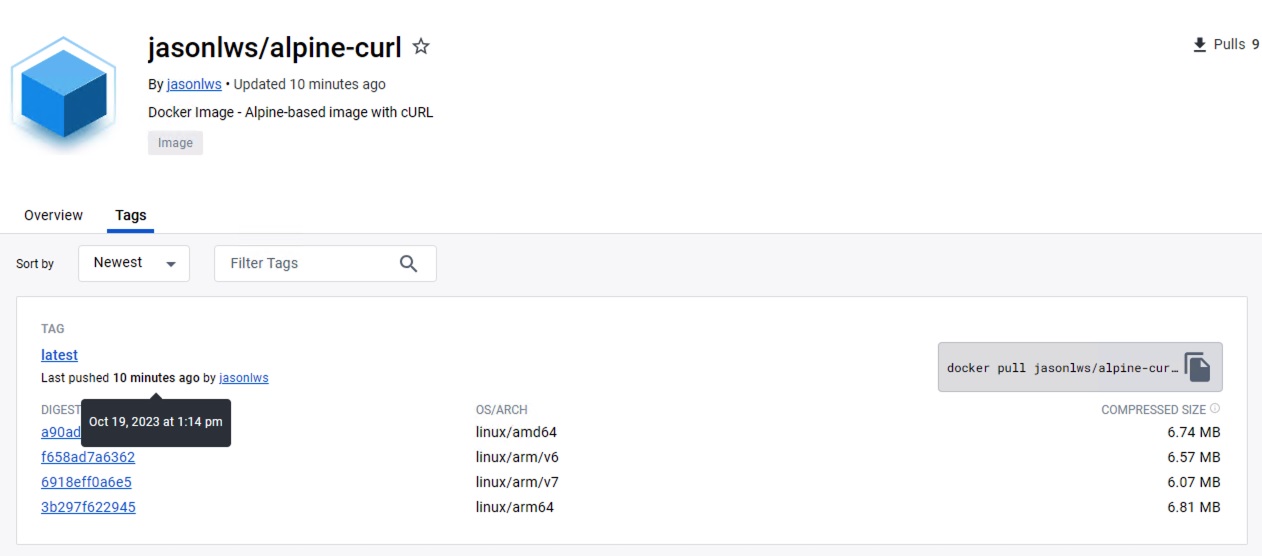The width and height of the screenshot is (1262, 556).
Task: Click the docker pull command text
Action: pos(1062,368)
